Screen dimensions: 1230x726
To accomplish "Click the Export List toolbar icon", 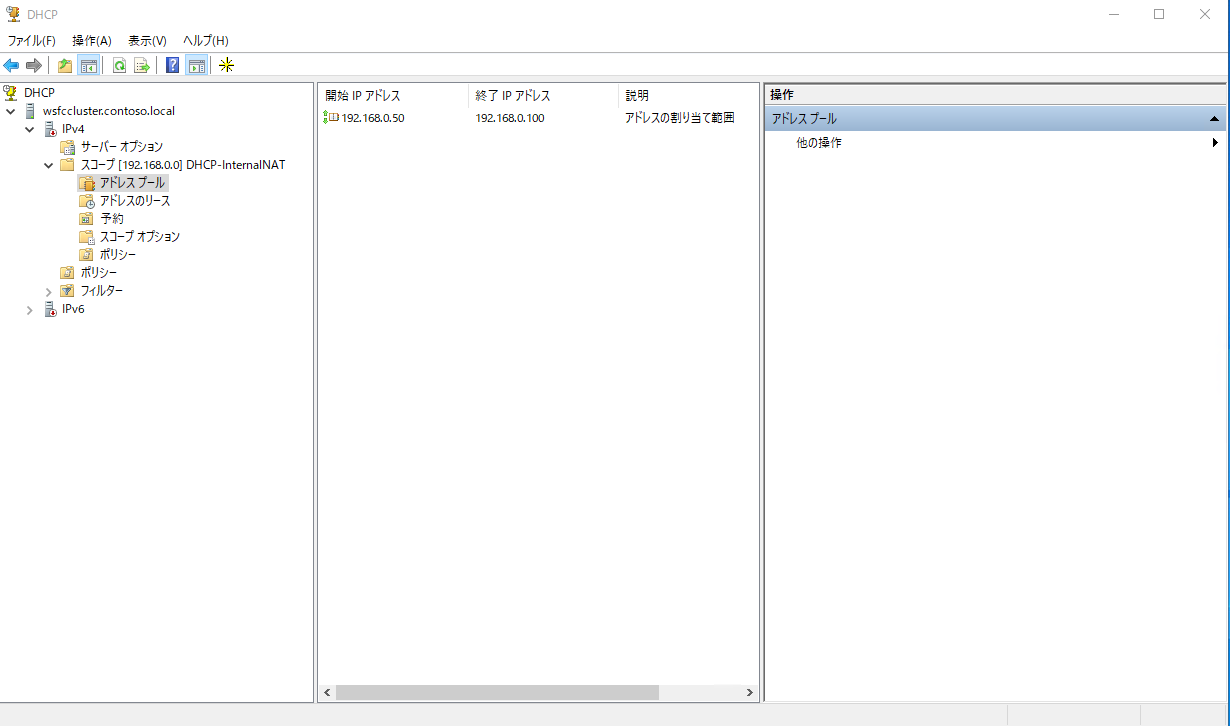I will click(142, 66).
